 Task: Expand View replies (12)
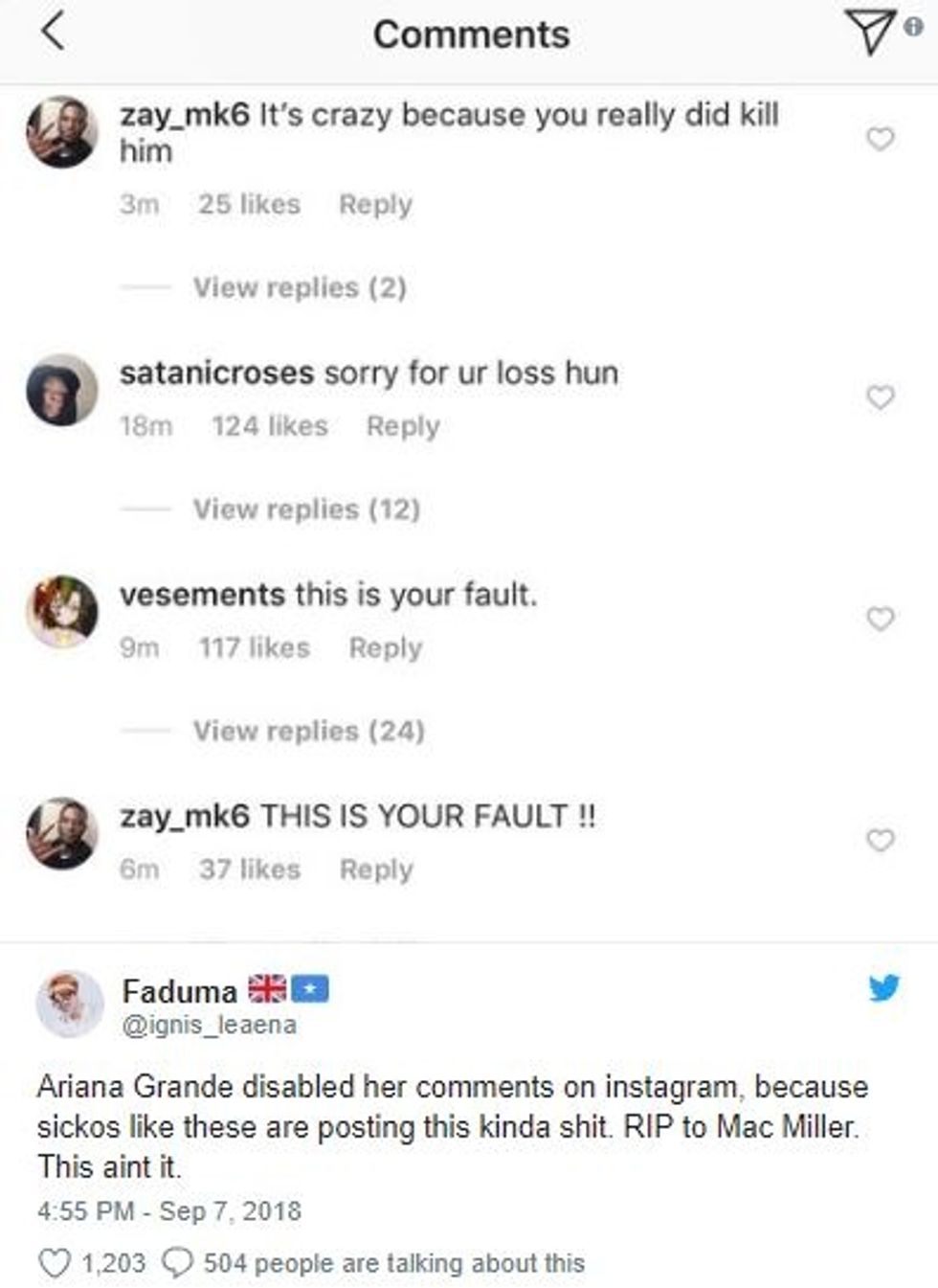(x=306, y=509)
